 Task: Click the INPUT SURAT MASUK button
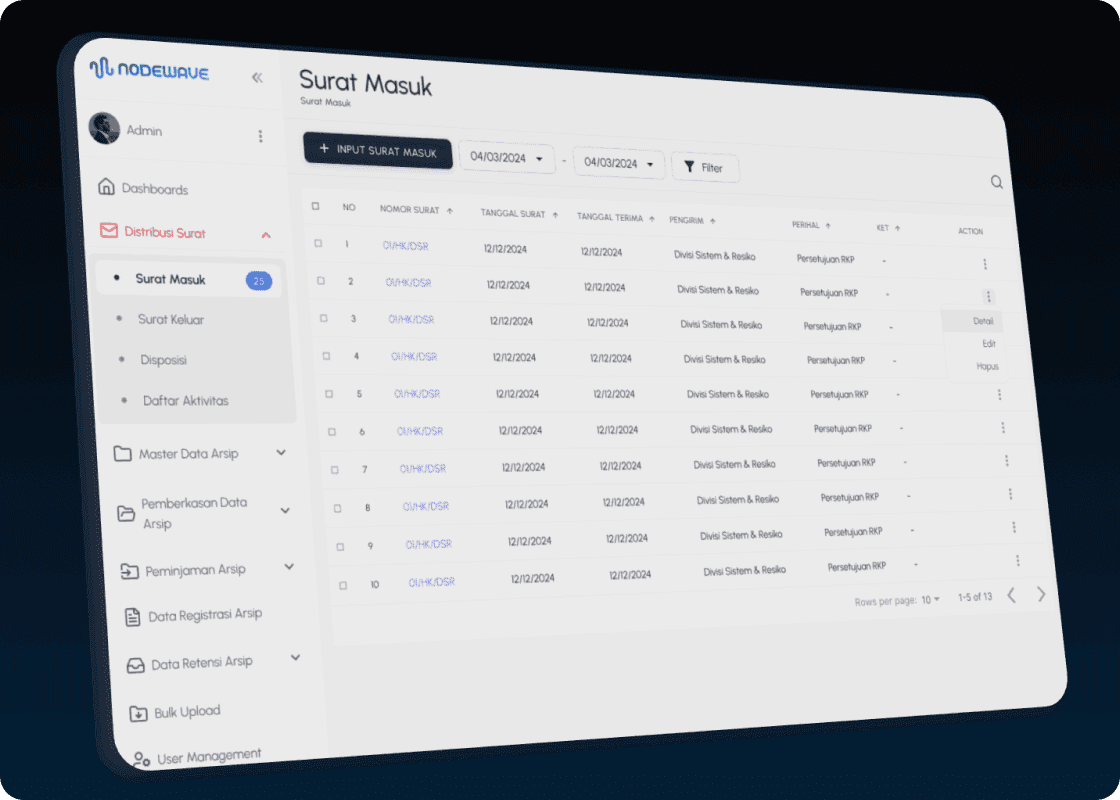pos(378,151)
